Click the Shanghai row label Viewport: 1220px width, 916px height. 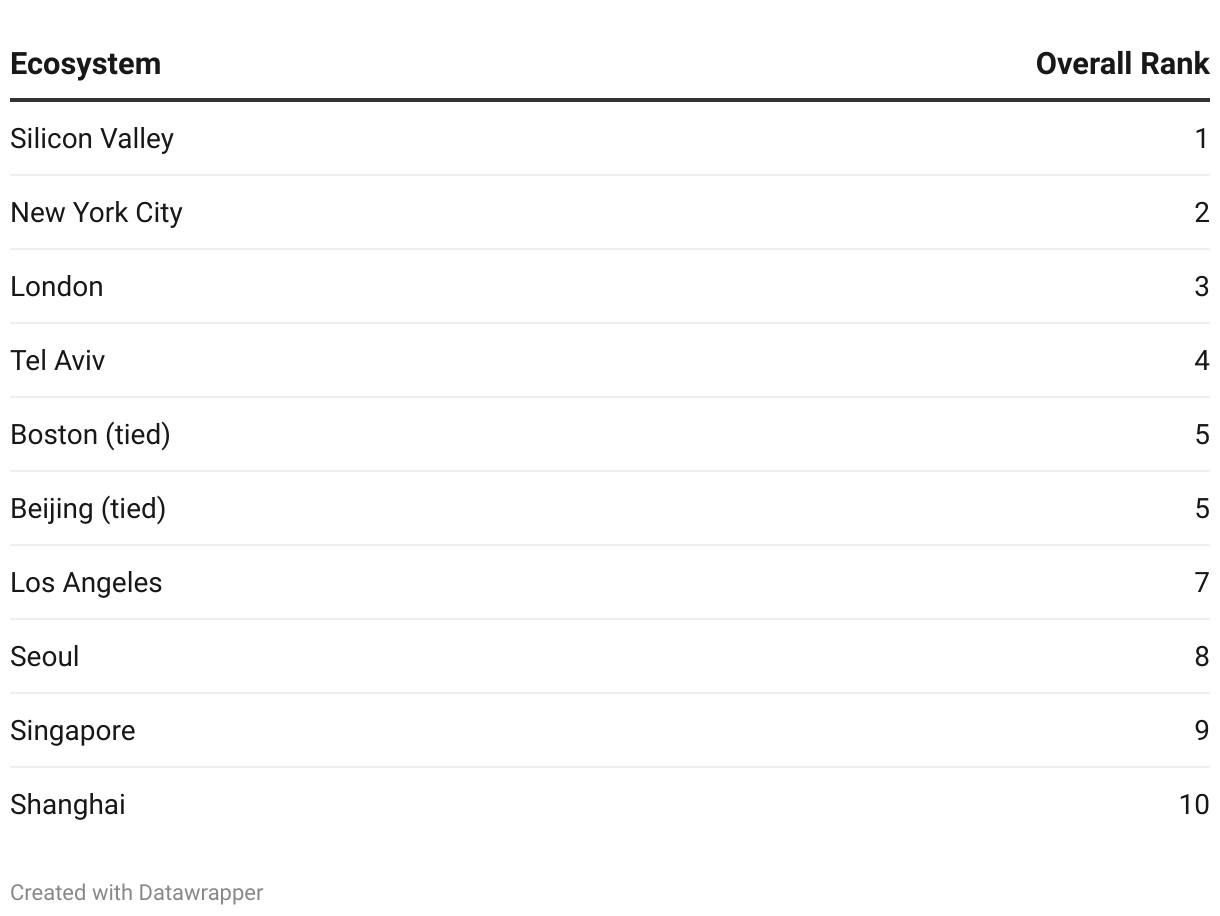coord(68,804)
